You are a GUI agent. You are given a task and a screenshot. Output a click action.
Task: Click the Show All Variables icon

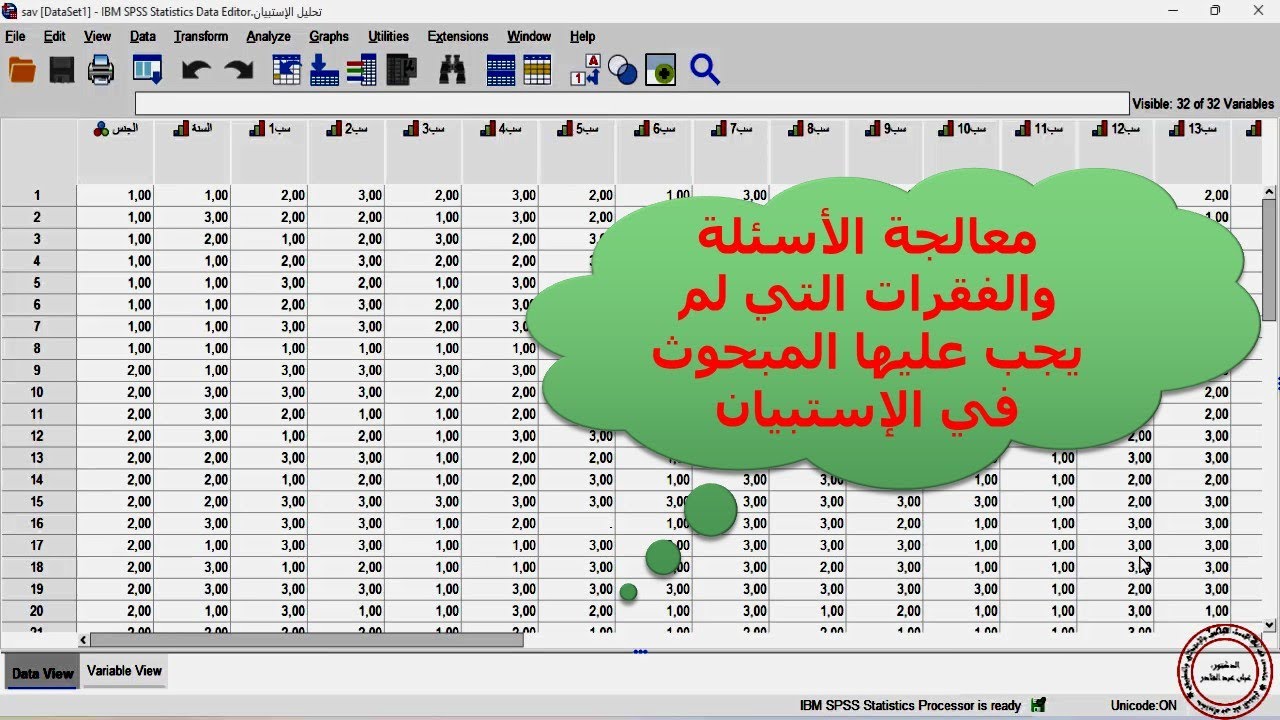pyautogui.click(x=660, y=70)
